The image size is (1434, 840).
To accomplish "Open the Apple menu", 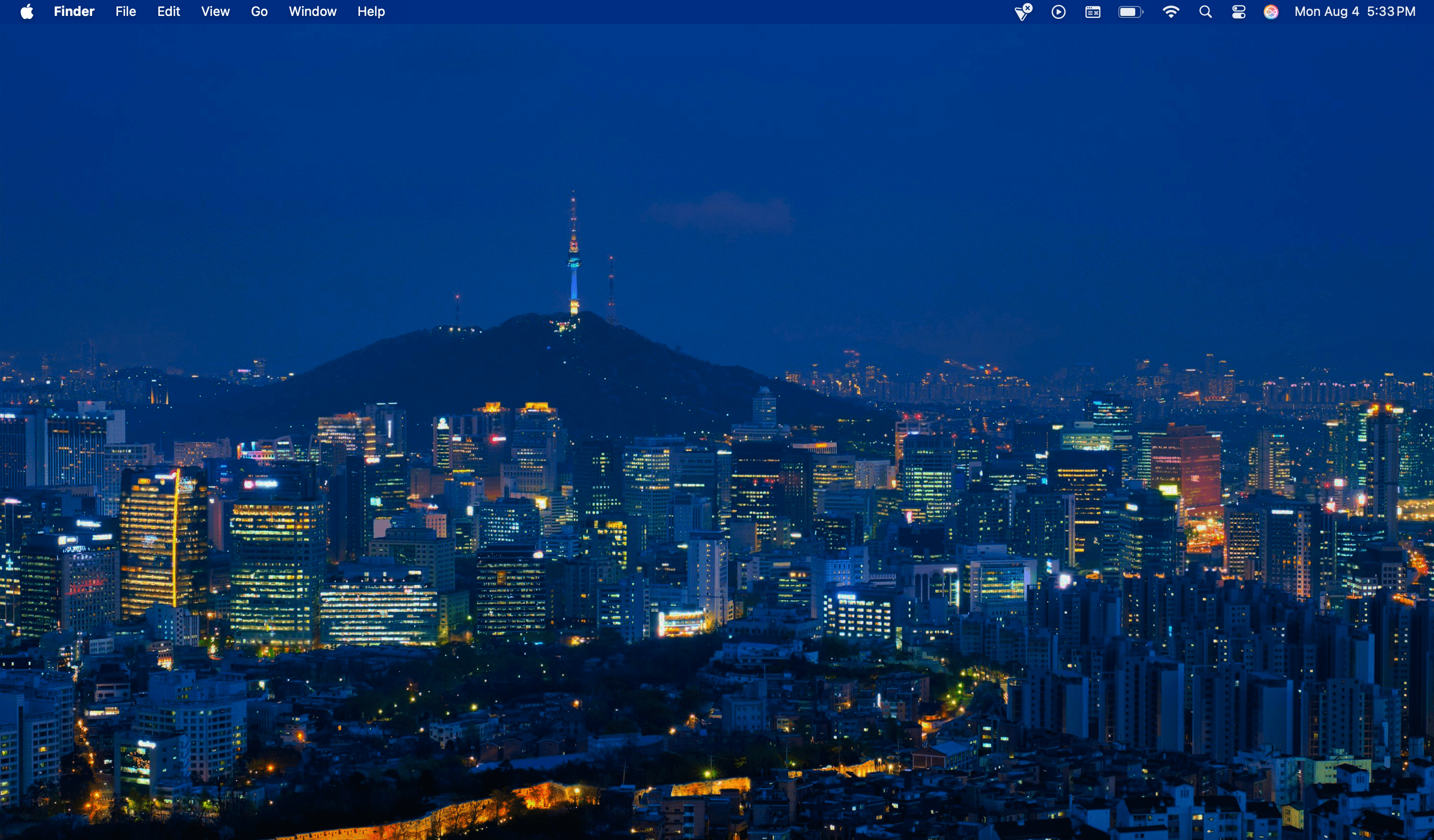I will click(x=27, y=11).
